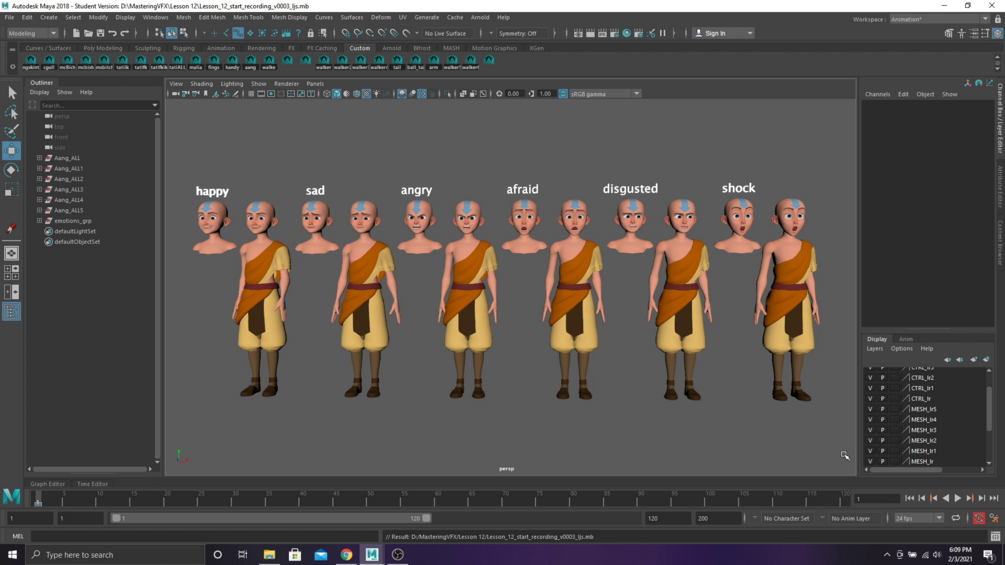Open the Workspace Animation dropdown
The height and width of the screenshot is (565, 1005).
tap(939, 19)
